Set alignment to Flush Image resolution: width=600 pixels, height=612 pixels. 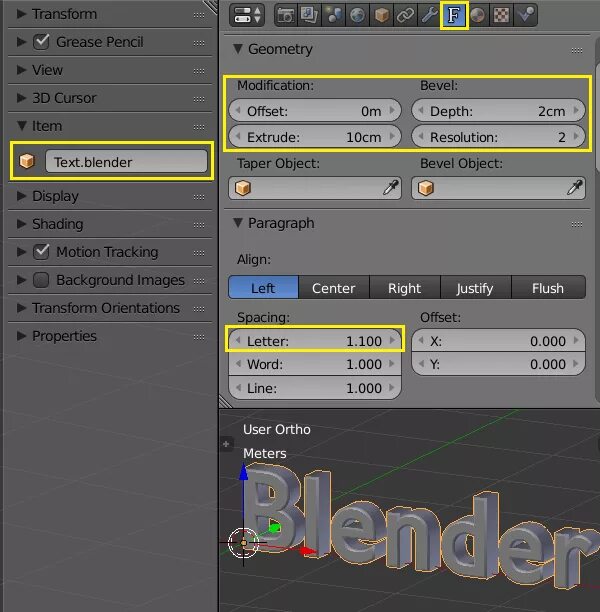click(x=548, y=288)
